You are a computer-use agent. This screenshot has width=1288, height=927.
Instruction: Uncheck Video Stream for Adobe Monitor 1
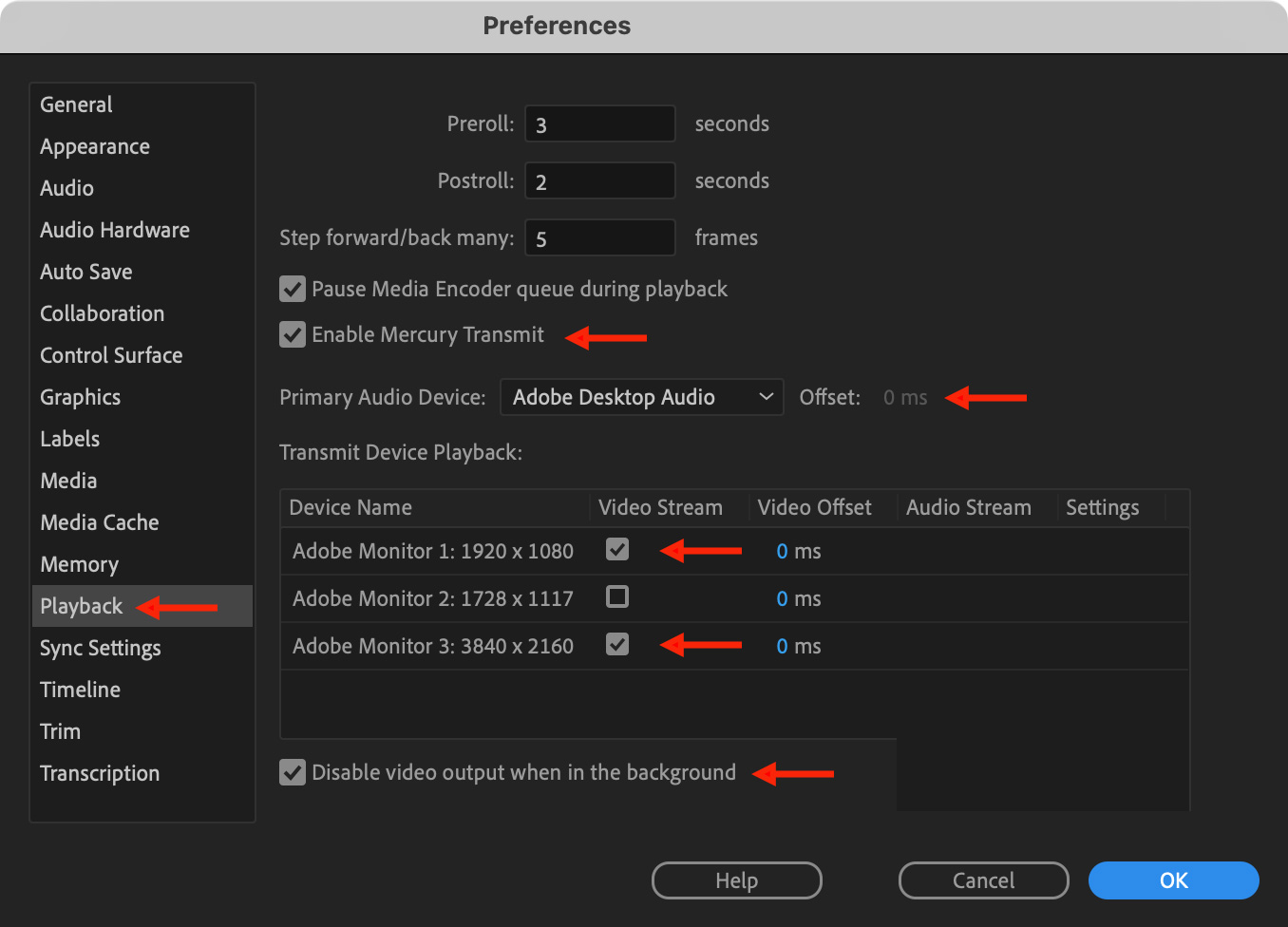617,550
